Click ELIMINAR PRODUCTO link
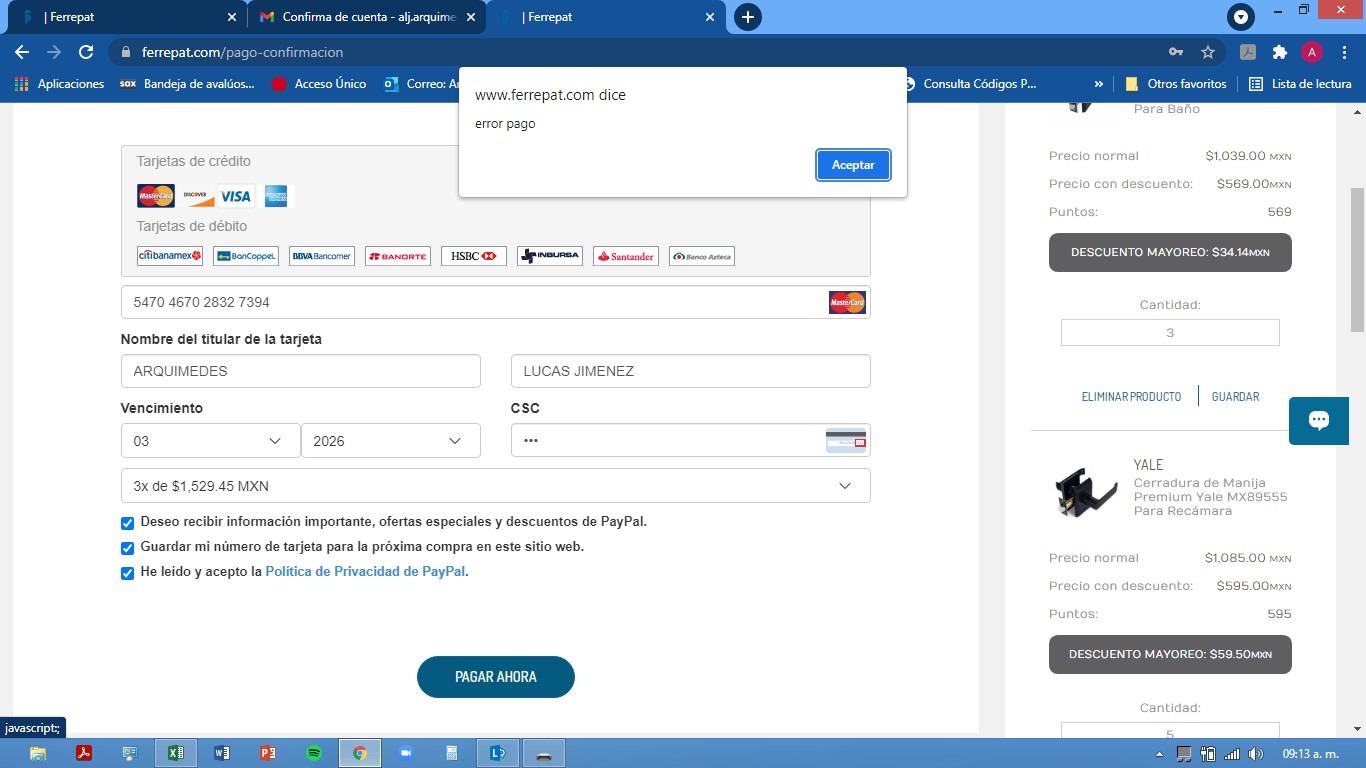Screen dimensions: 1366x768 point(1131,397)
